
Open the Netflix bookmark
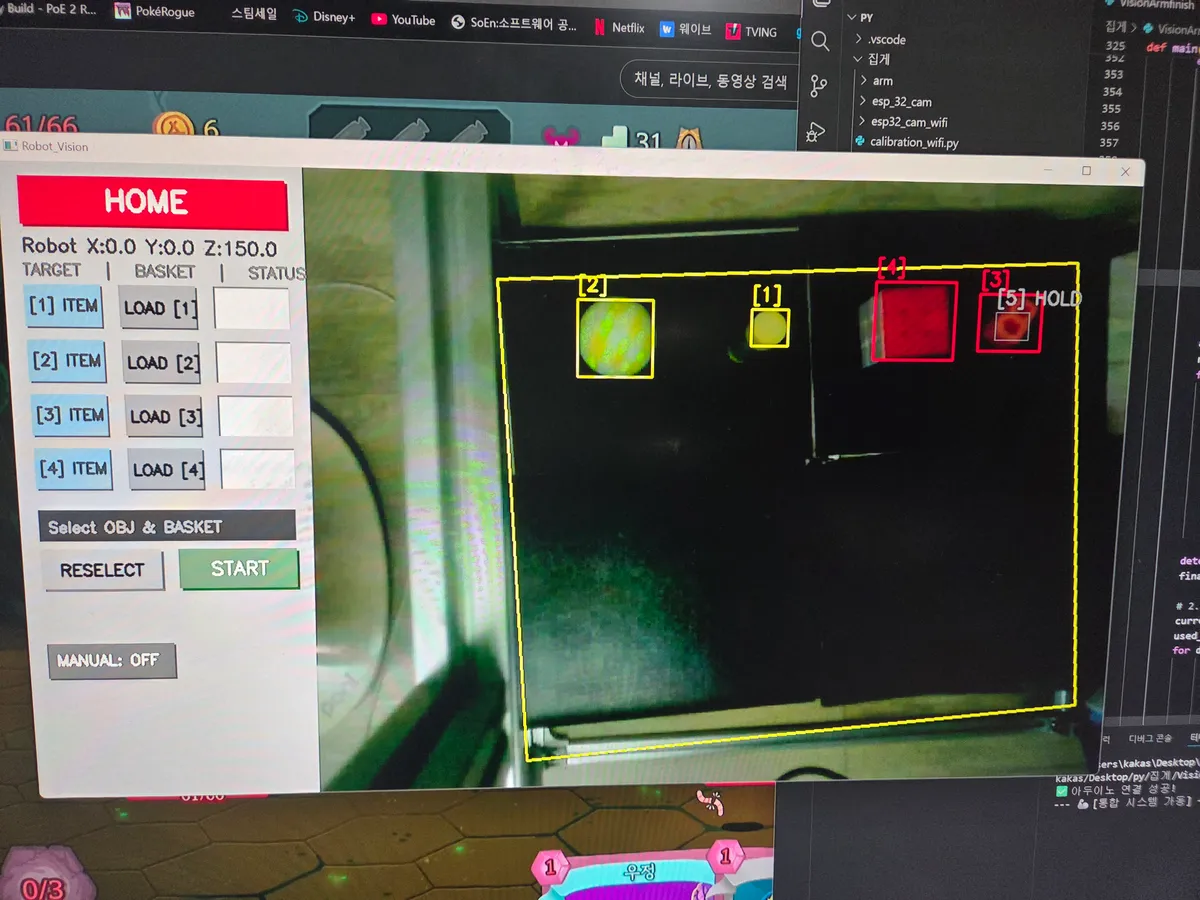pos(619,27)
